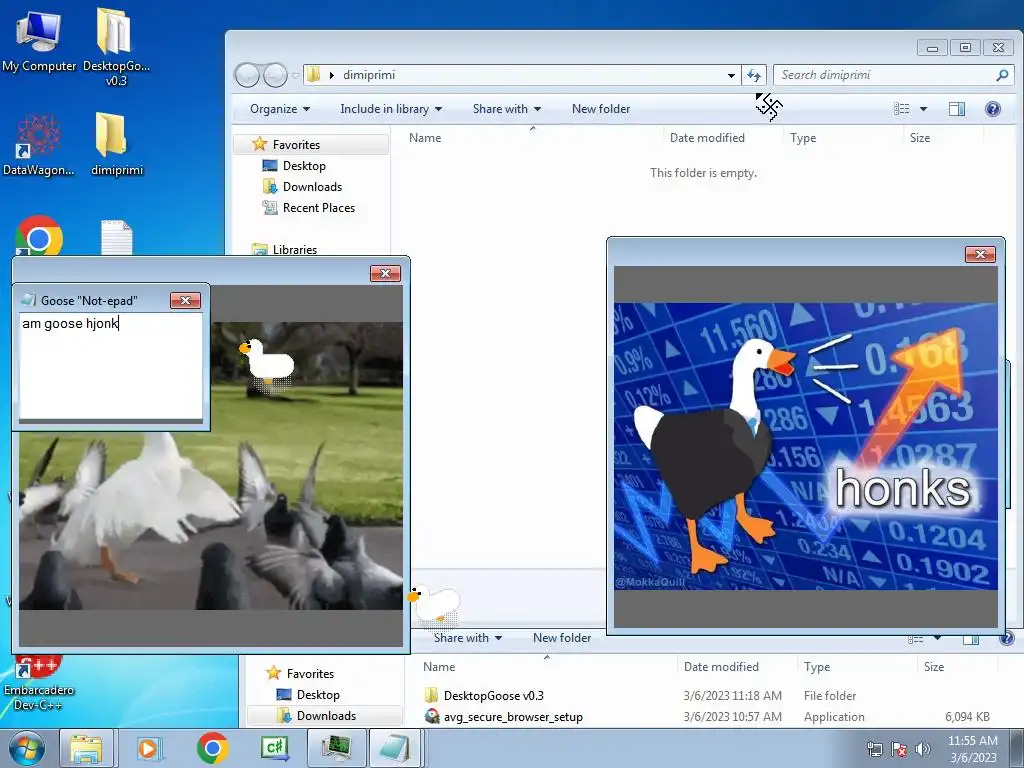Open My Computer desktop icon
1024x768 pixels.
(x=39, y=40)
